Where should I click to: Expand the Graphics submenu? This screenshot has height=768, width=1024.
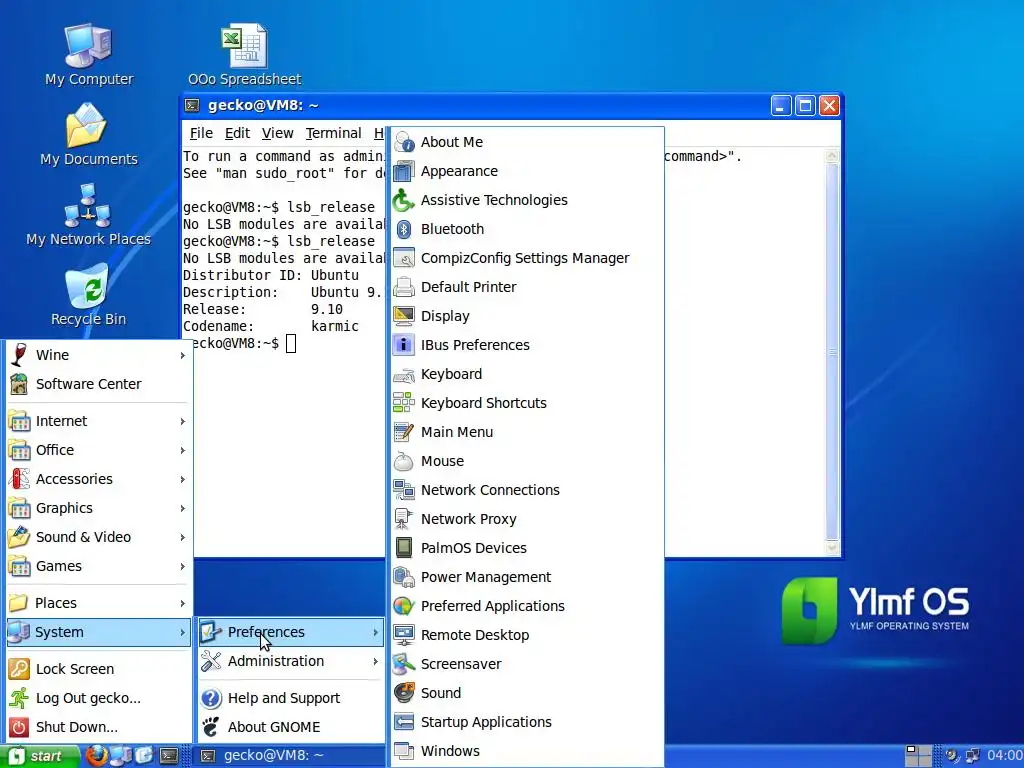point(99,508)
